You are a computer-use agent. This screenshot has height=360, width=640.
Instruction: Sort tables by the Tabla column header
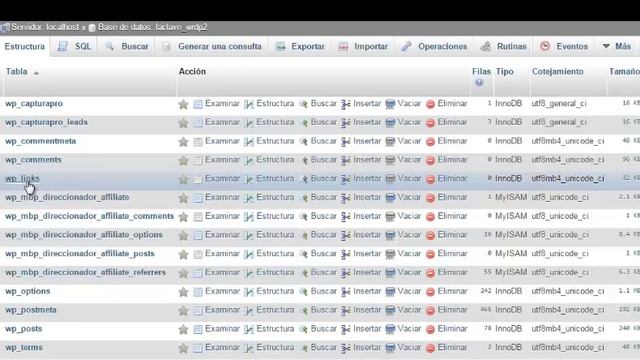pos(17,71)
